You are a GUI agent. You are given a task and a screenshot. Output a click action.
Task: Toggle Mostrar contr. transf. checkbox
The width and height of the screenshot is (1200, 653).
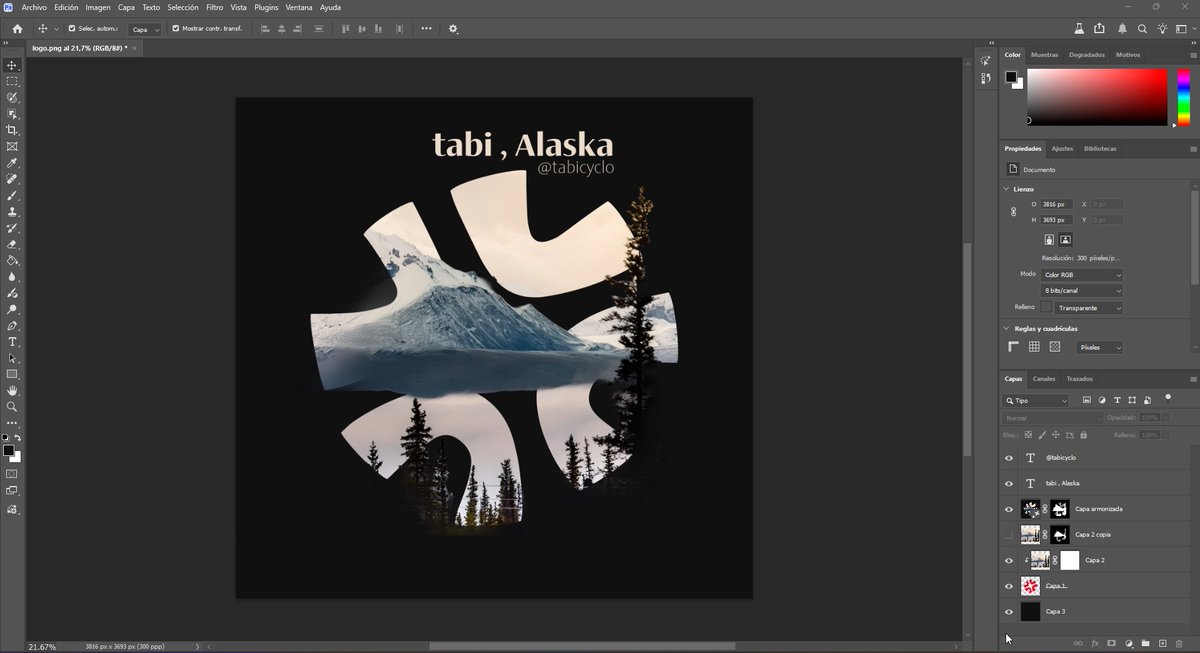pyautogui.click(x=176, y=29)
